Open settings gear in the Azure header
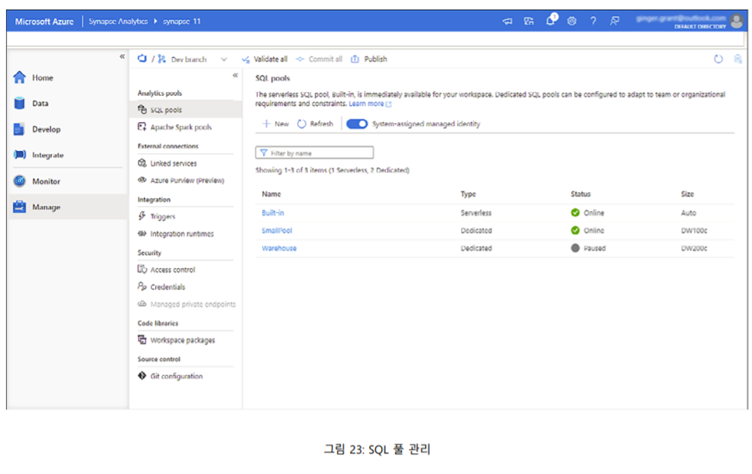The height and width of the screenshot is (474, 752). click(572, 21)
